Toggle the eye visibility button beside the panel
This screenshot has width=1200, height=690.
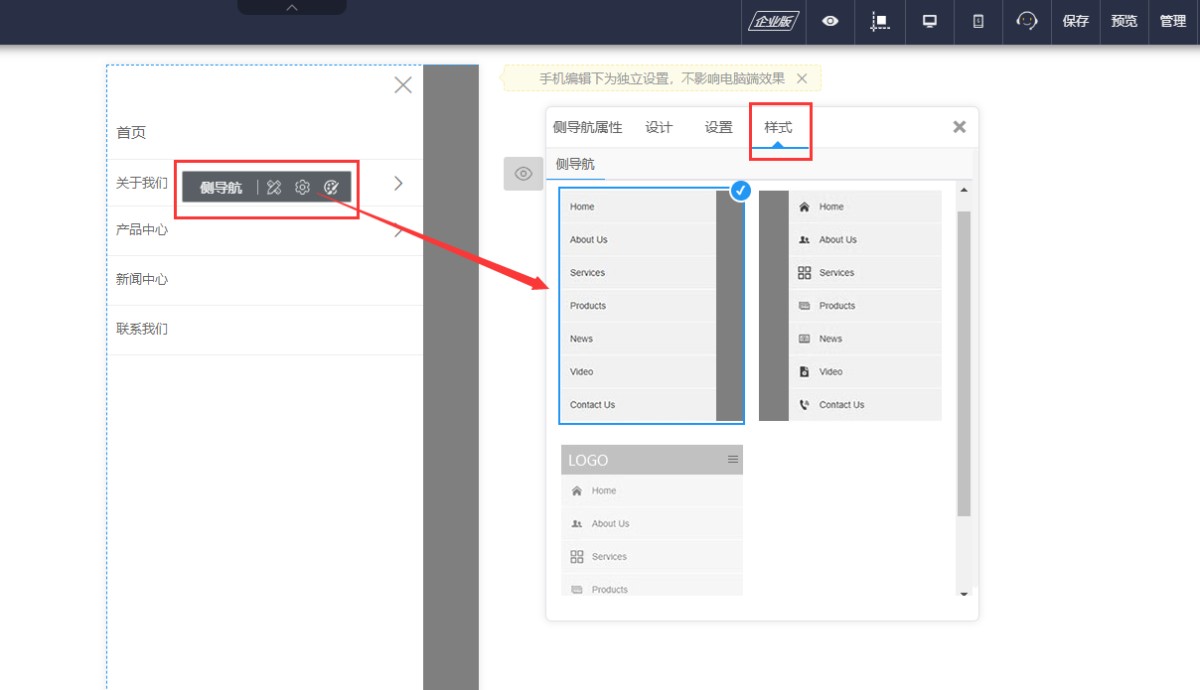[x=522, y=173]
